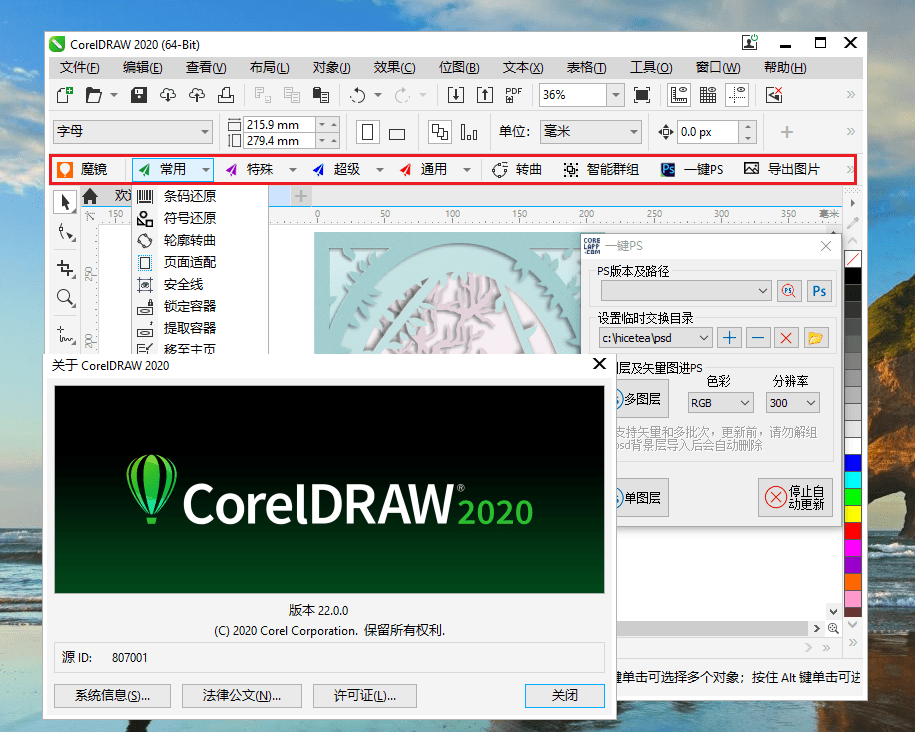Remove temp directory with minus button

[757, 337]
